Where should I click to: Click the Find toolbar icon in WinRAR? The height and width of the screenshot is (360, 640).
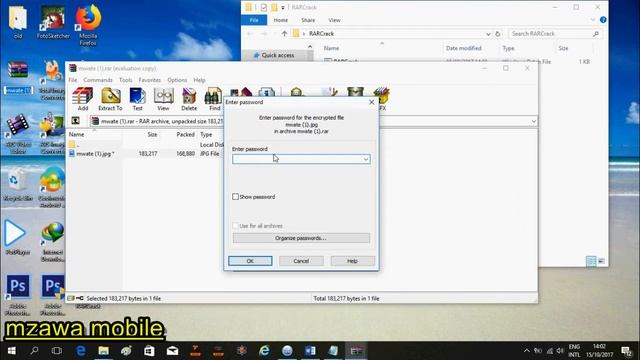214,99
